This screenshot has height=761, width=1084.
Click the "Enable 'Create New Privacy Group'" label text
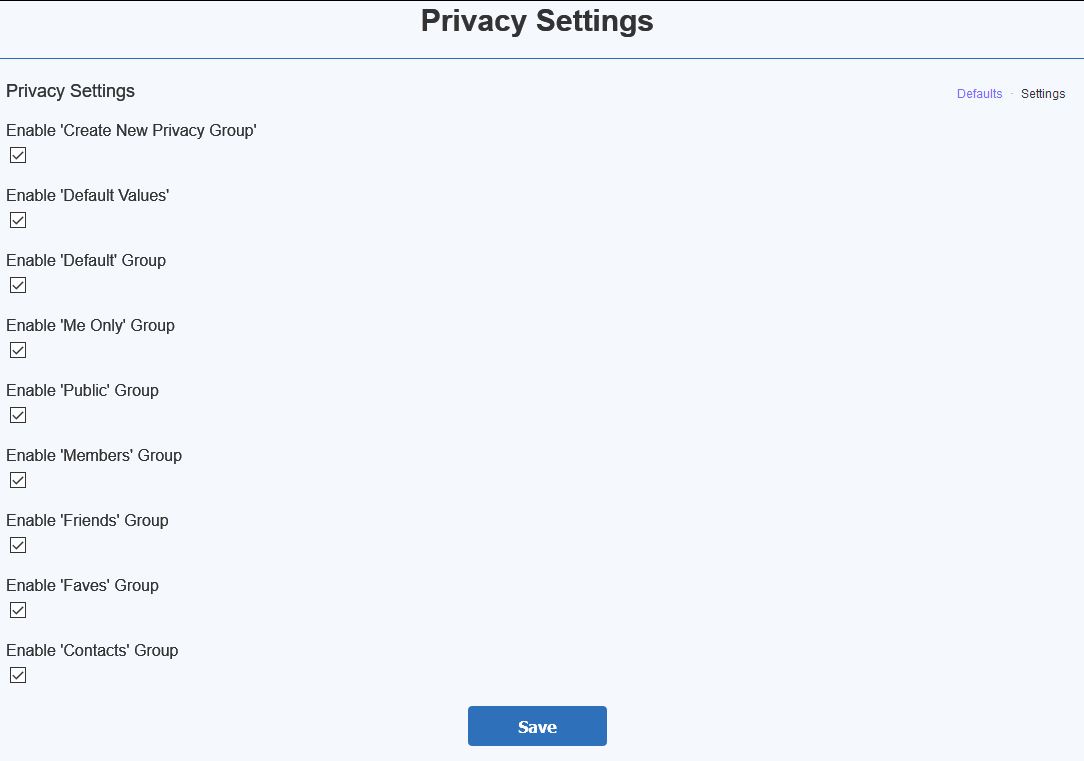131,130
